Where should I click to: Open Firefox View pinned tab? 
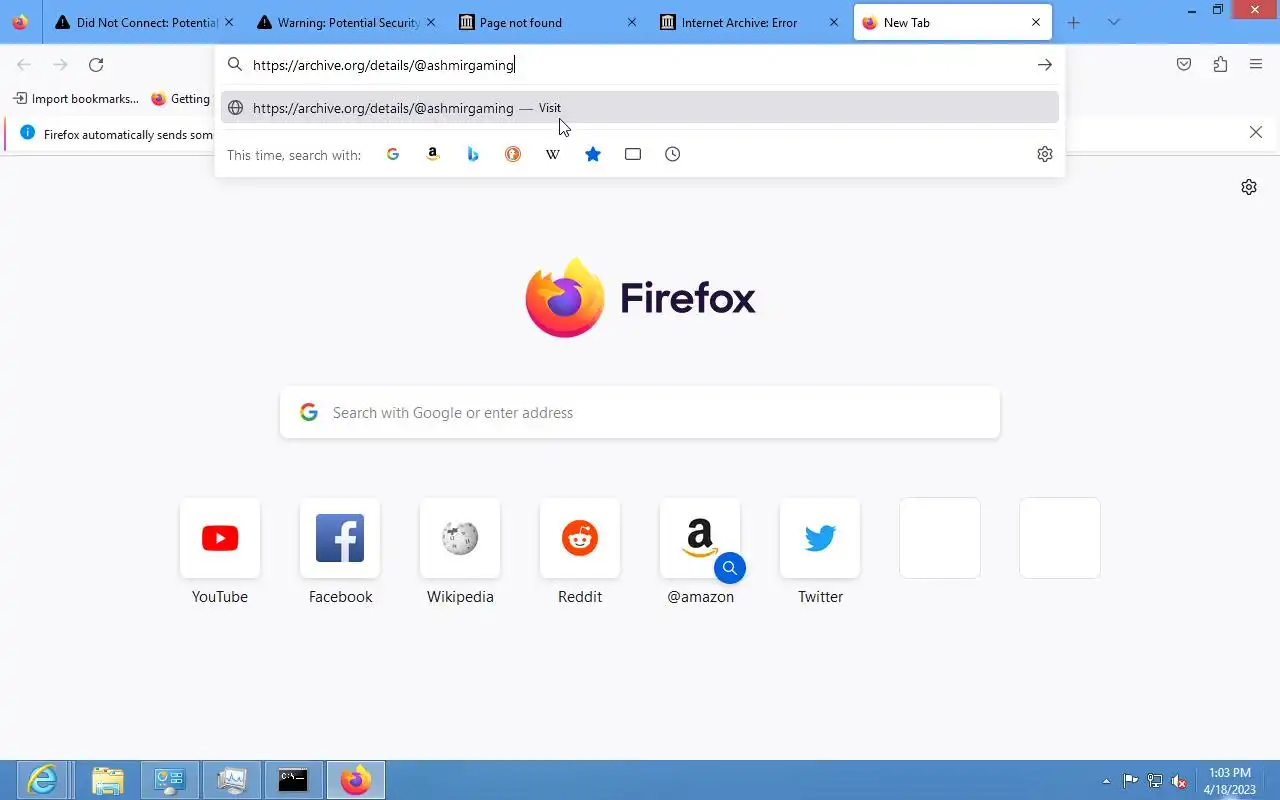[x=20, y=22]
